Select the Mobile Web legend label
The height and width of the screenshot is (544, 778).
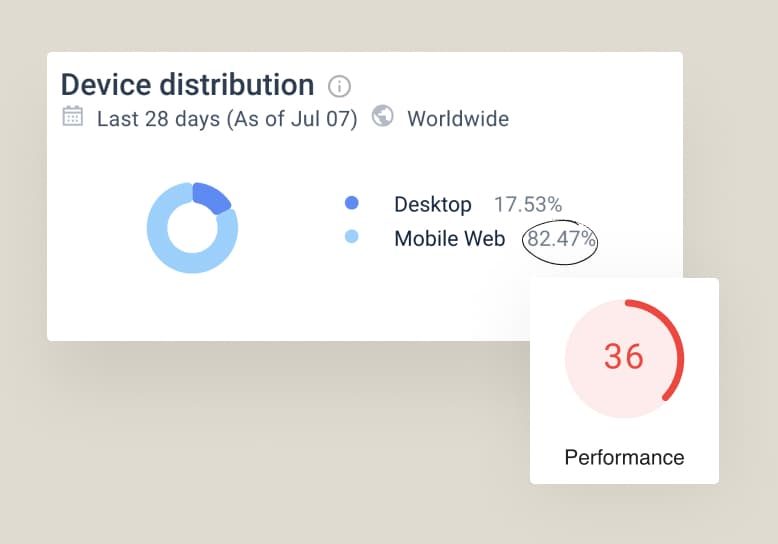[449, 239]
